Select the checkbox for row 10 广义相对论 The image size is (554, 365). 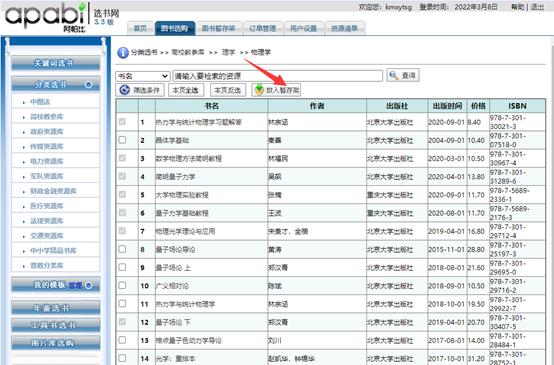(x=122, y=285)
